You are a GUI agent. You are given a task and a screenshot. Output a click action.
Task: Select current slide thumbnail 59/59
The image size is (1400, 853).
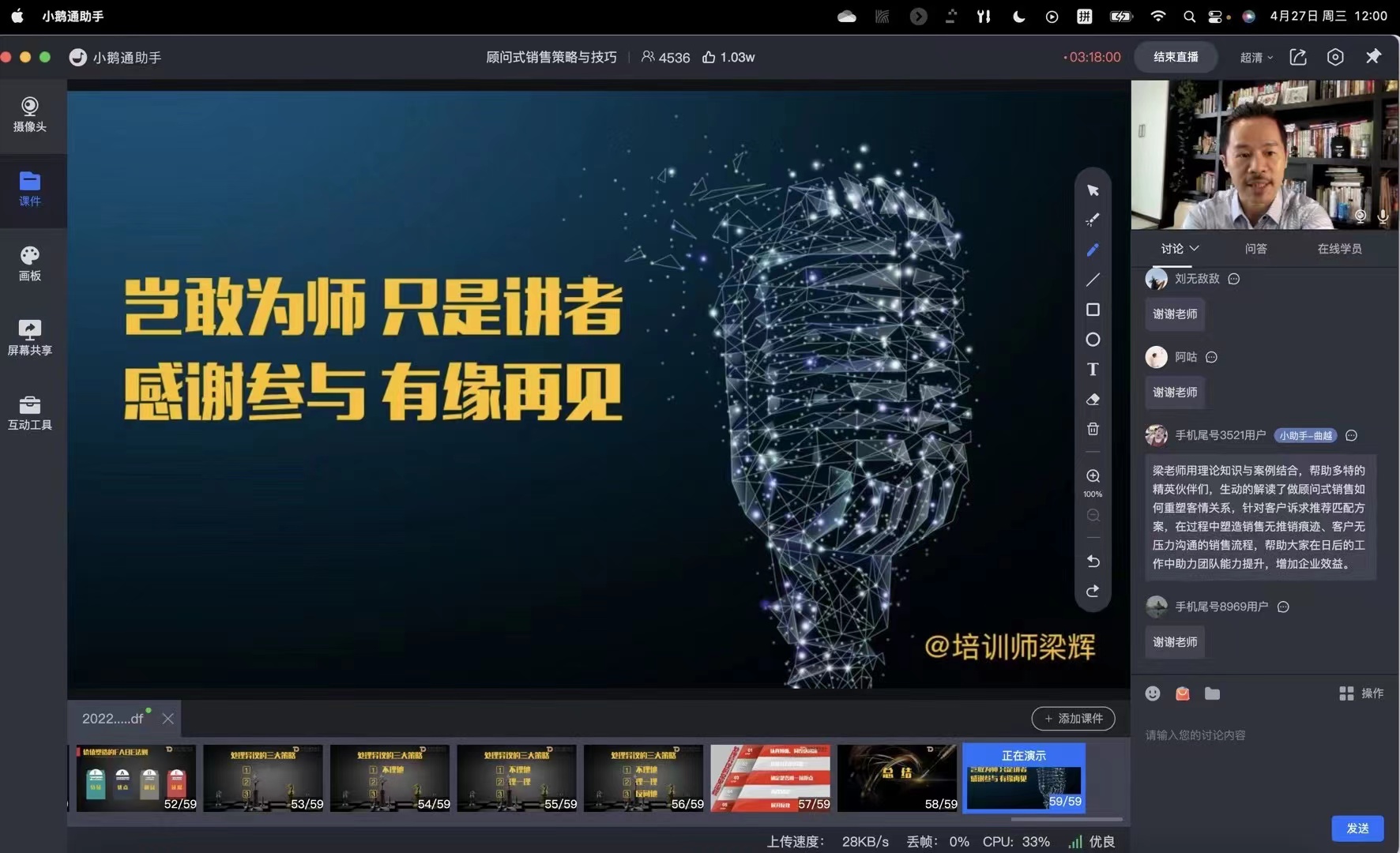[1024, 777]
